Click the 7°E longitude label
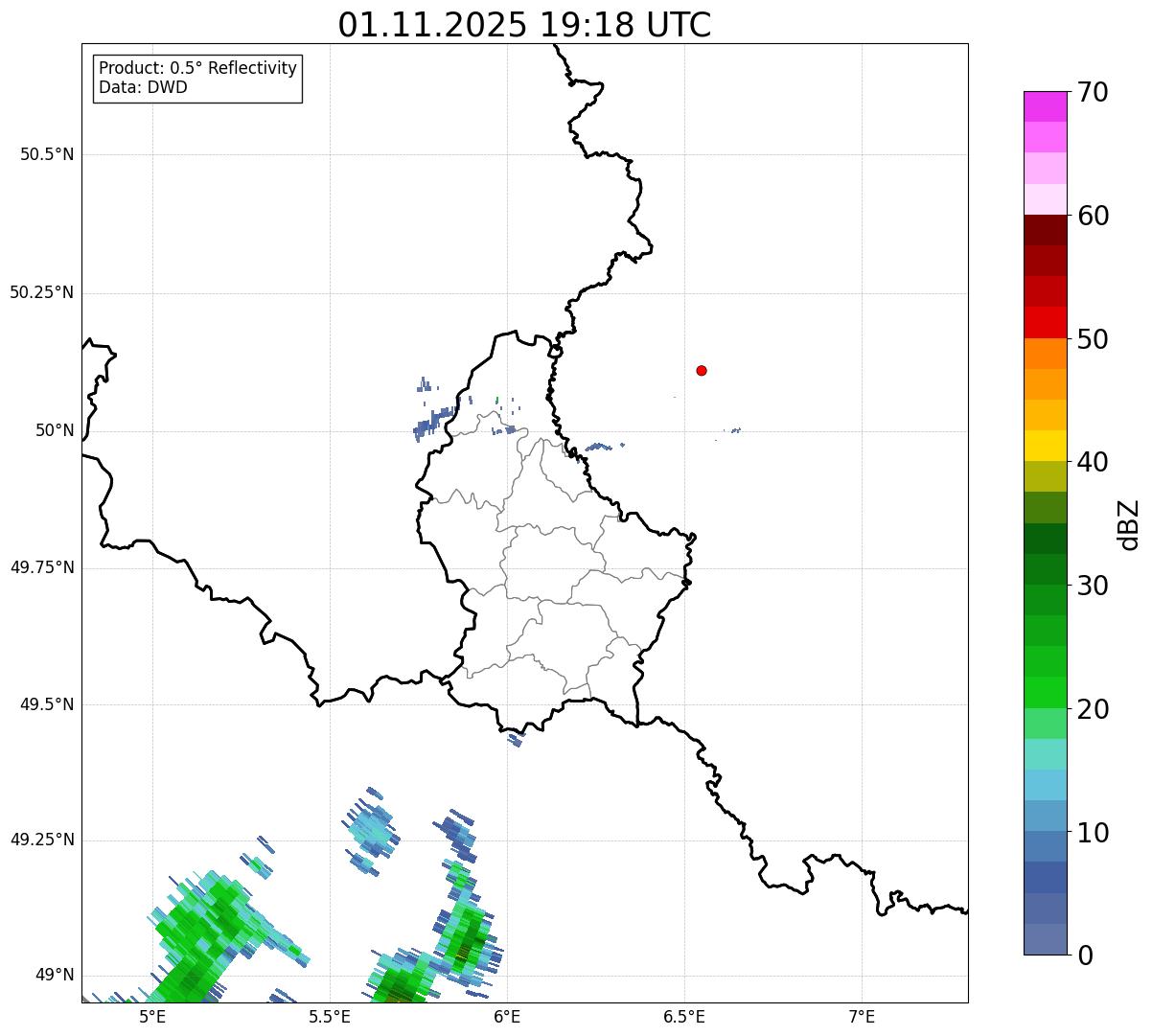1152x1036 pixels. point(862,1017)
